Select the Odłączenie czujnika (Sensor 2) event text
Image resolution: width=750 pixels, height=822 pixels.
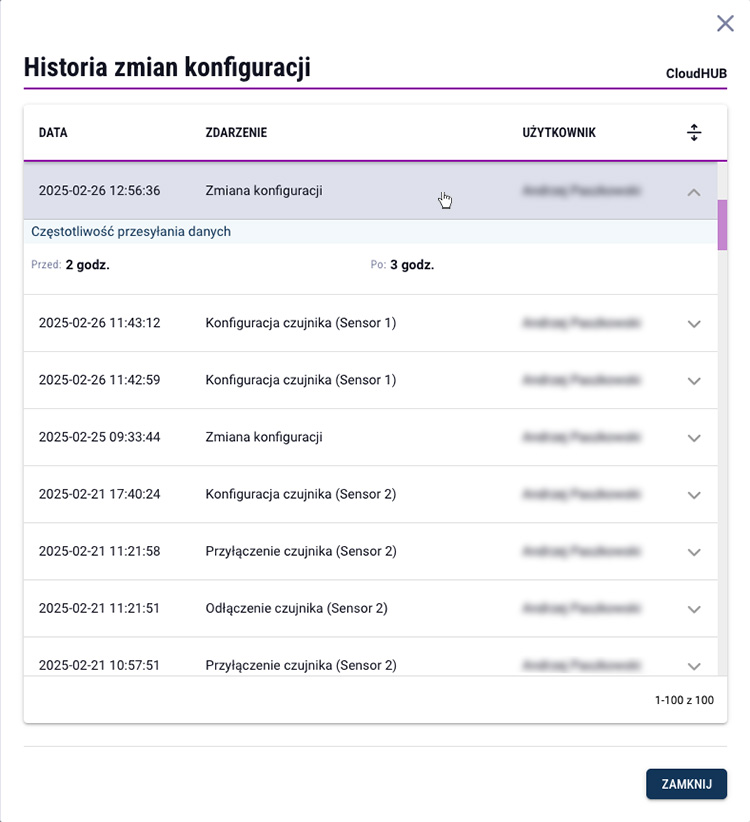(296, 608)
